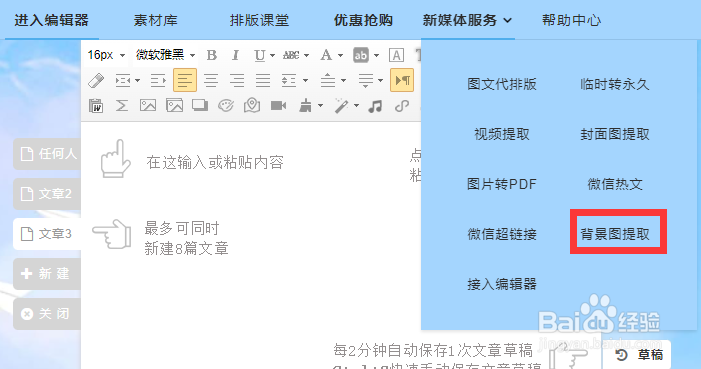Expand the strikethrough dropdown arrow

[x=307, y=56]
